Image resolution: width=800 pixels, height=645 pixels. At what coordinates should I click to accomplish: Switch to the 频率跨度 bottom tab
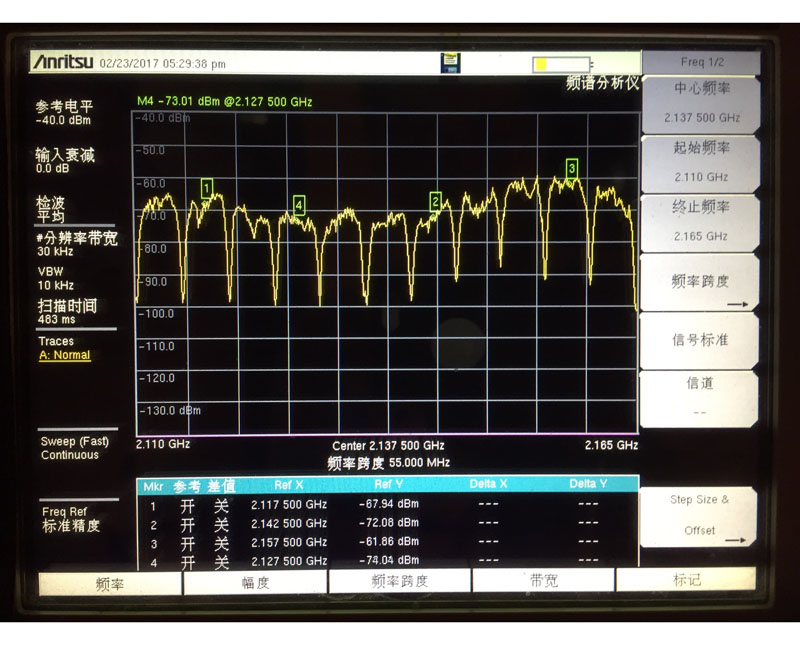coord(399,581)
